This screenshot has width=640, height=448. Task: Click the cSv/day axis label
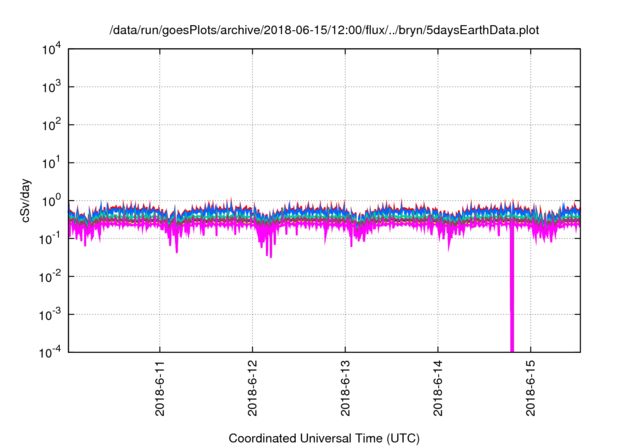click(x=25, y=200)
